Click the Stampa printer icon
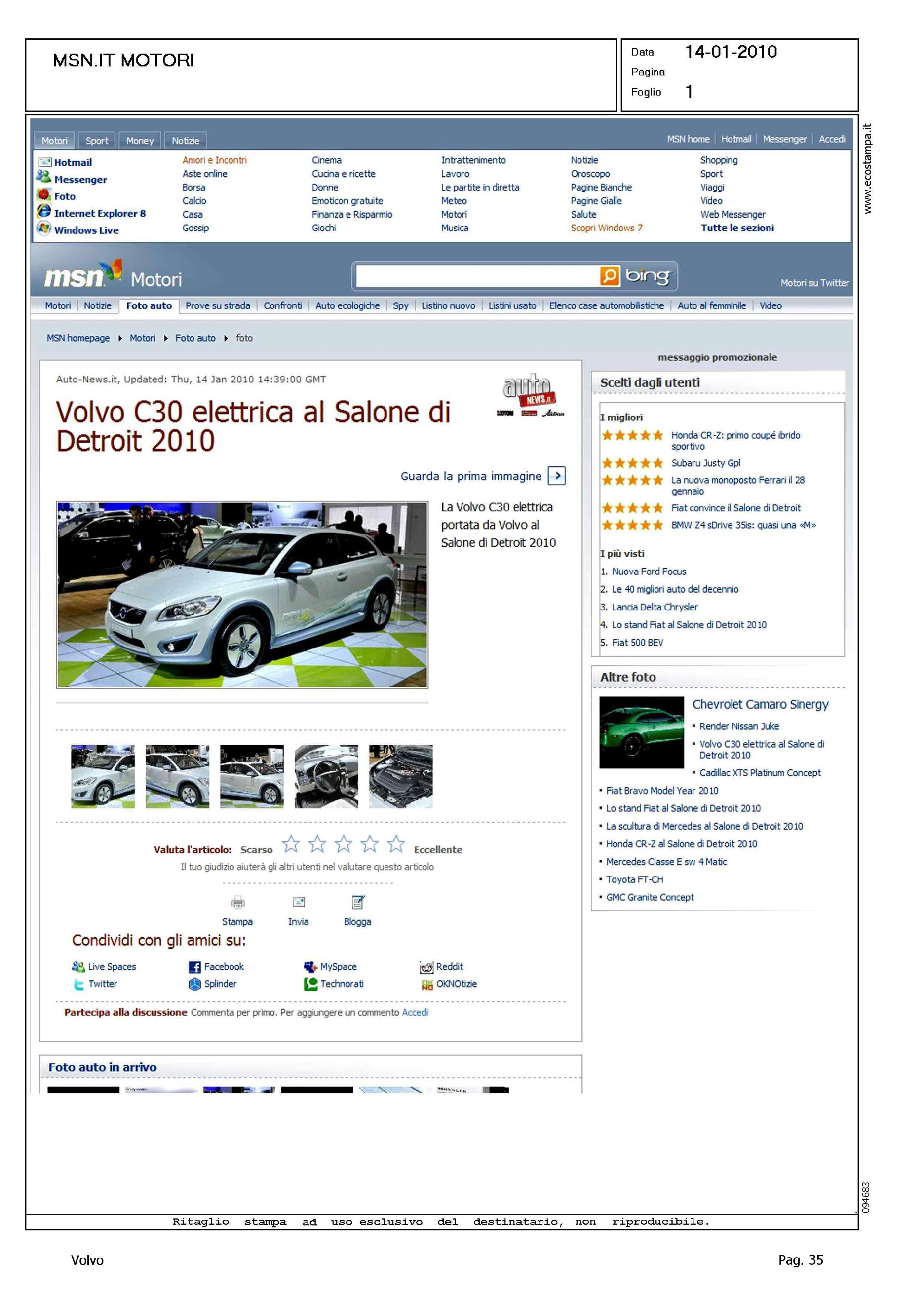This screenshot has width=924, height=1296. click(238, 902)
